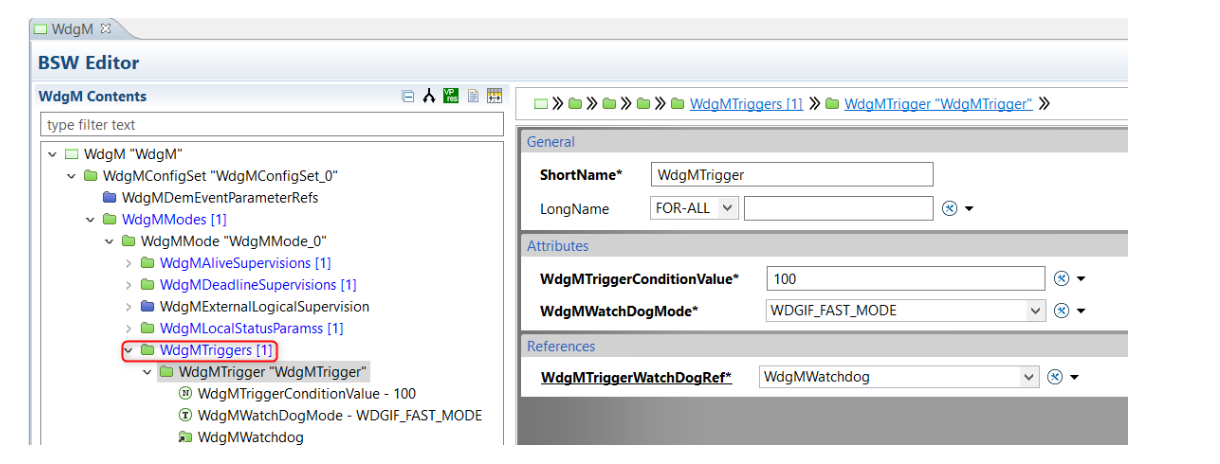
Task: Click the chevron after WdgMTrigger "WdgMTrigger" breadcrumb link
Action: click(x=1044, y=104)
